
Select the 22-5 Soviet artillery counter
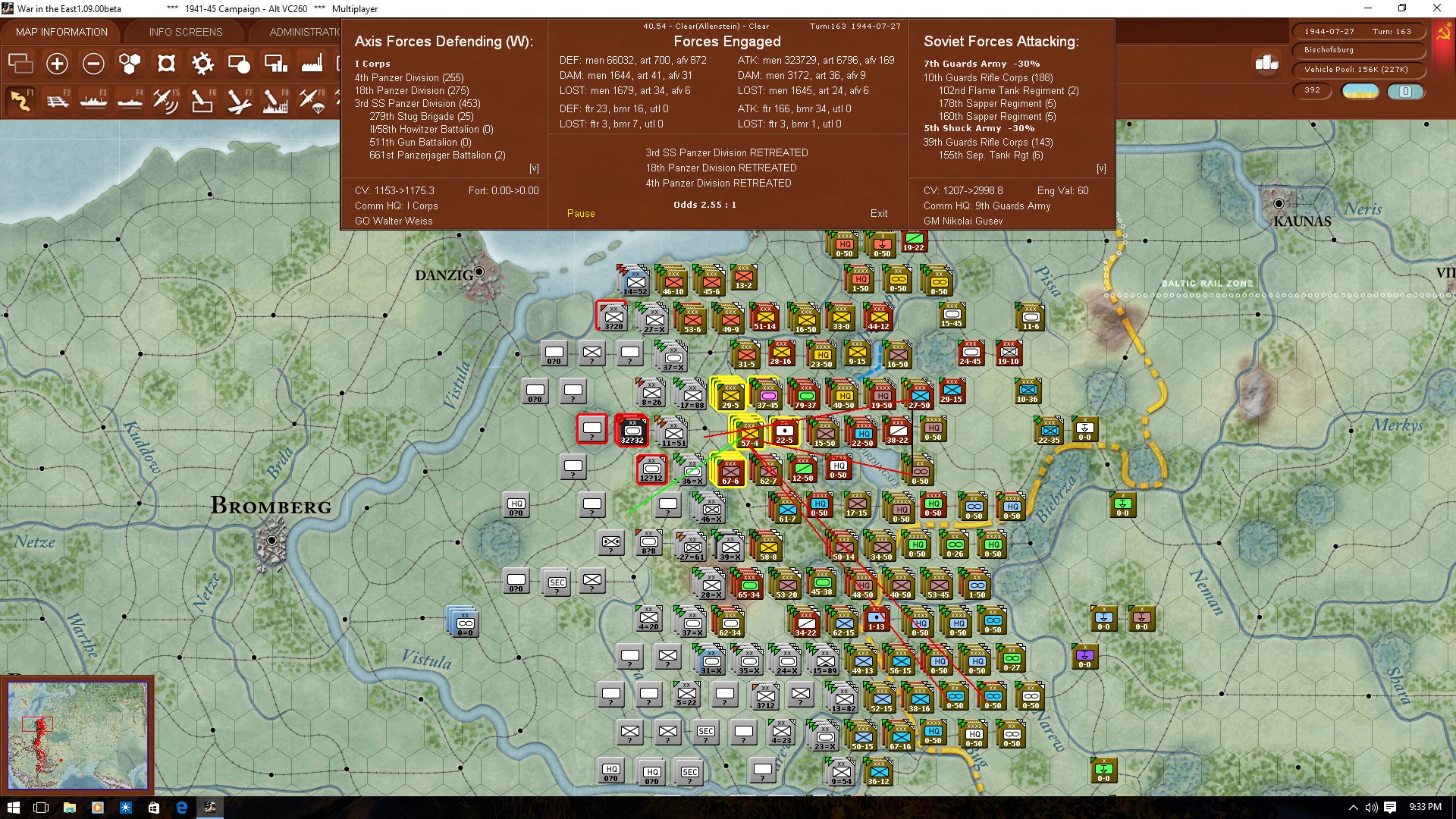tap(784, 431)
